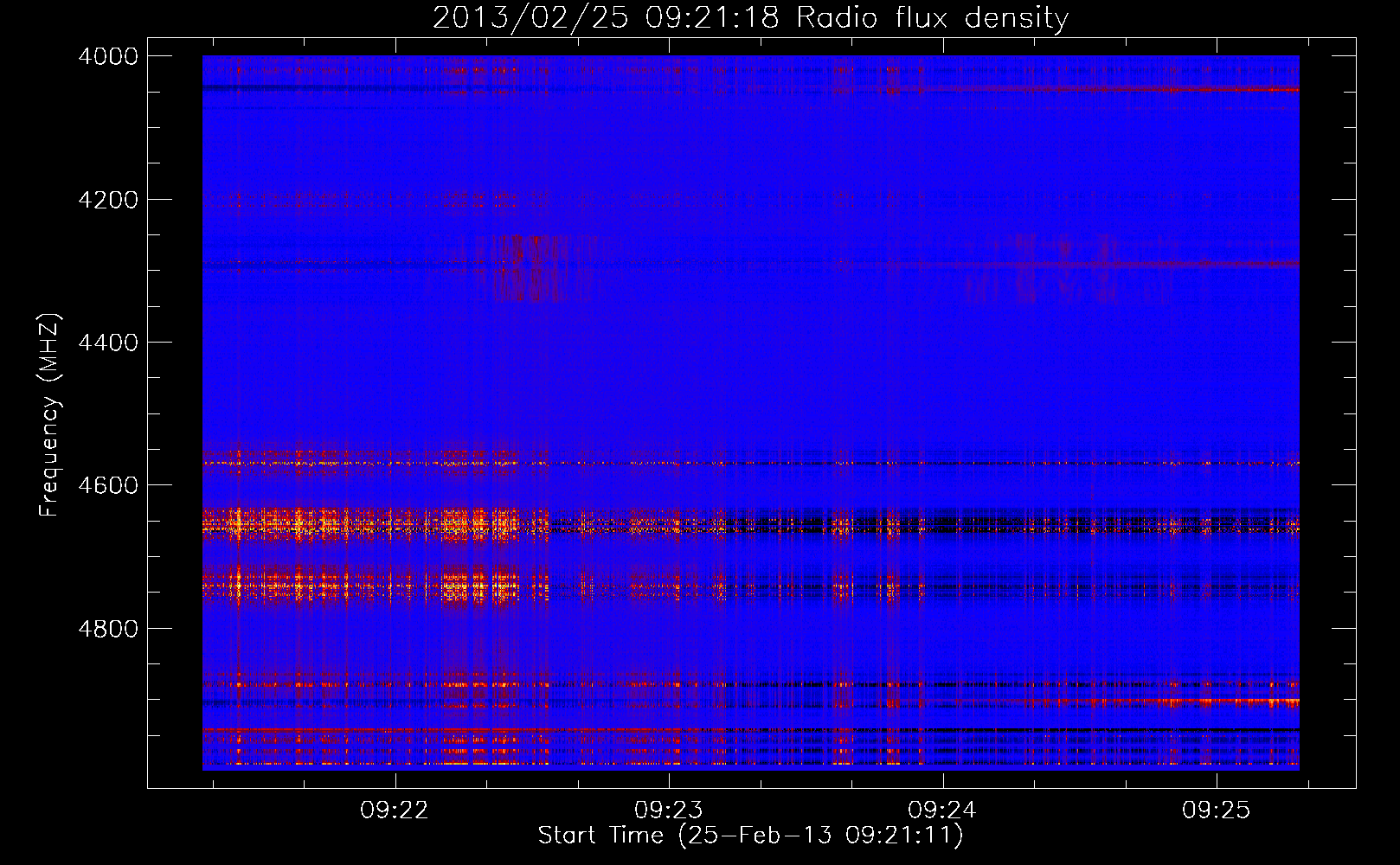Viewport: 1400px width, 865px height.
Task: Click the 09:22 time tick label
Action: point(395,810)
